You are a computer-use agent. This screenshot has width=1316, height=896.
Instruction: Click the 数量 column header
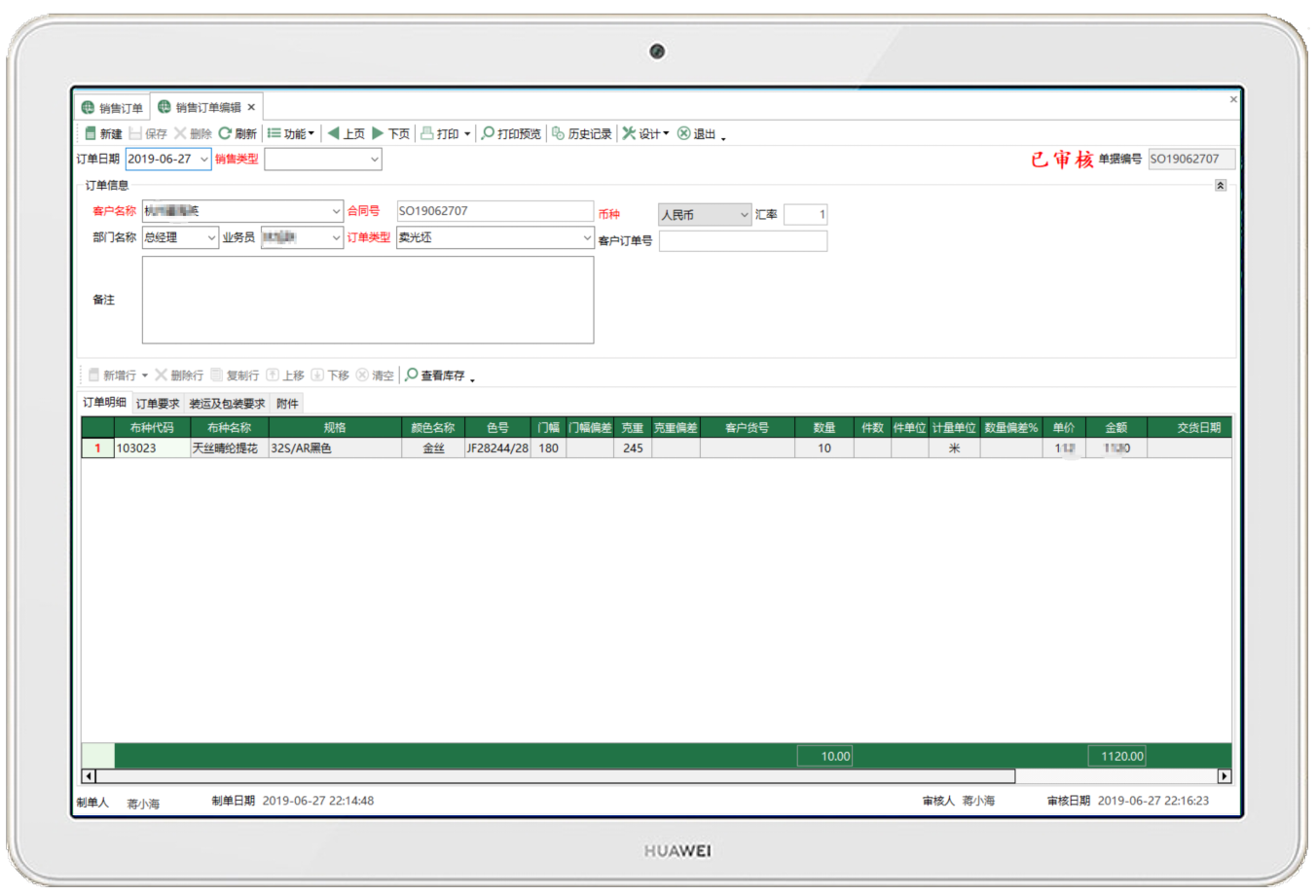click(x=824, y=427)
